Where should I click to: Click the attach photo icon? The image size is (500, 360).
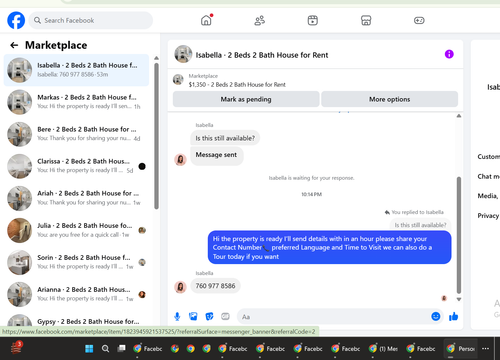click(193, 316)
